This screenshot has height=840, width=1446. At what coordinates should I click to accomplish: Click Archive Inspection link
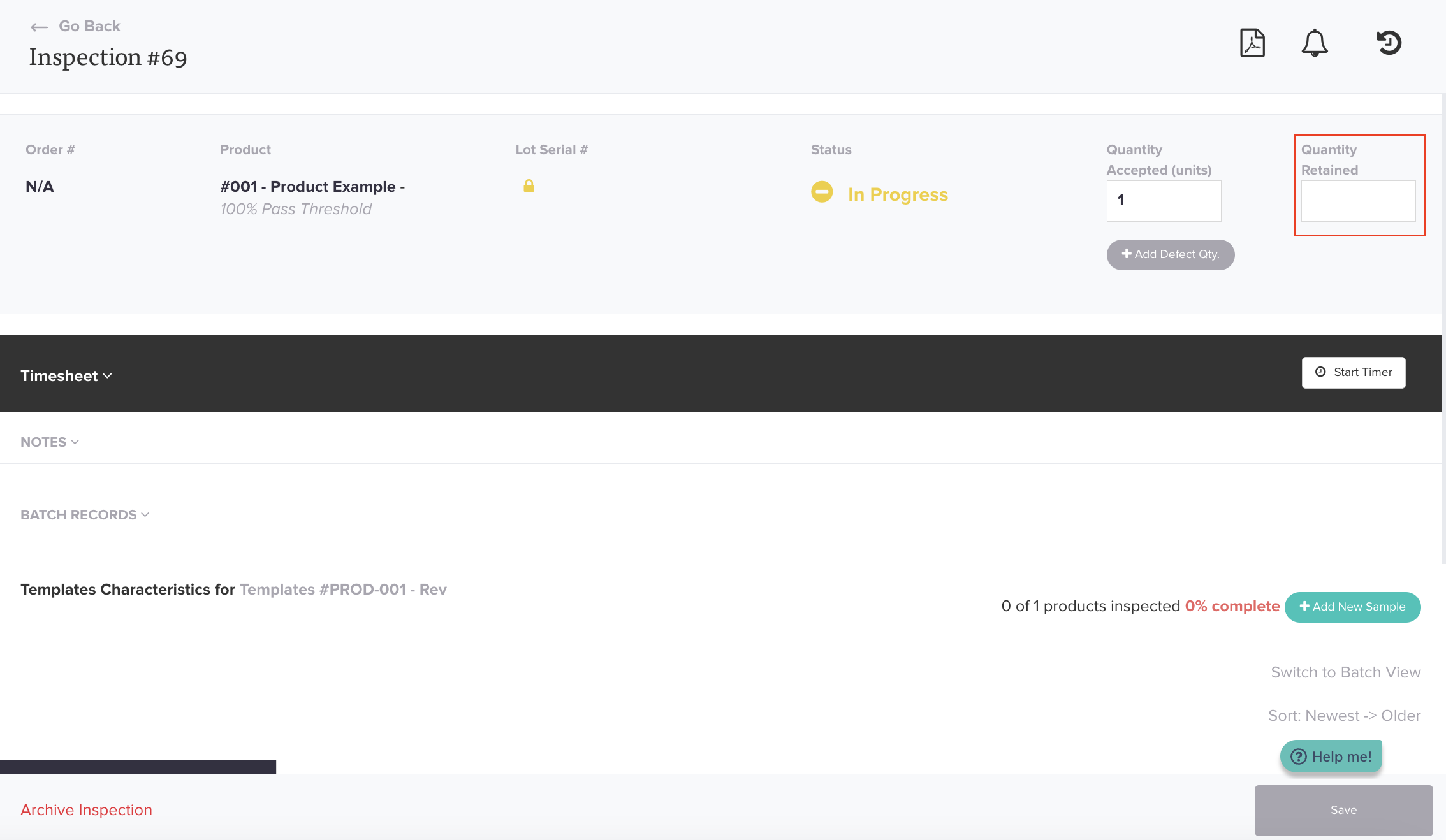[x=86, y=810]
